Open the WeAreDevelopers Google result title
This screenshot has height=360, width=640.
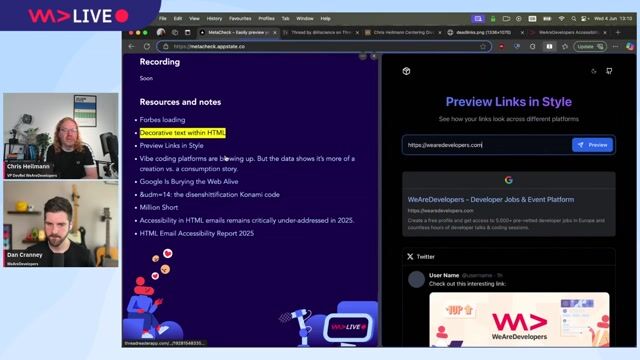click(x=491, y=200)
